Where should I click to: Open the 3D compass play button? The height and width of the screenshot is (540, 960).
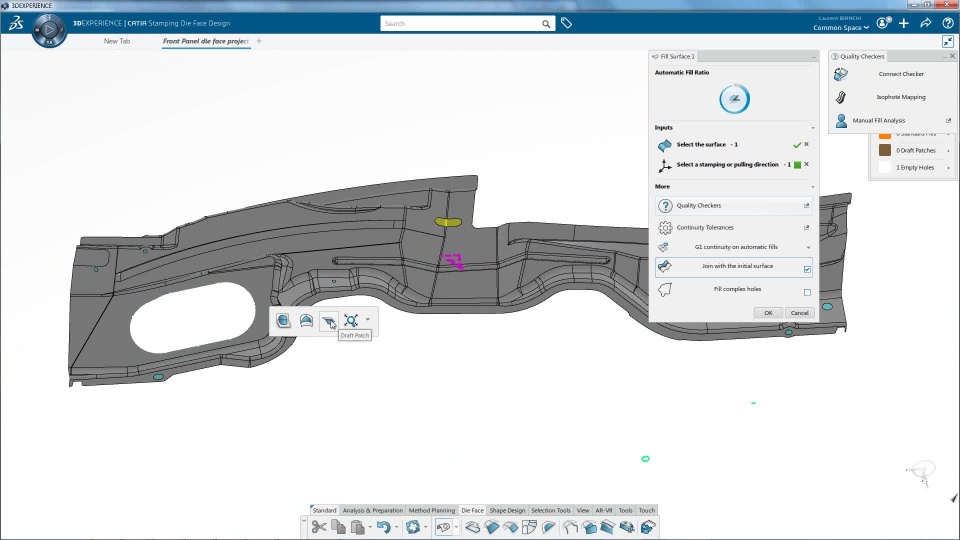(49, 32)
